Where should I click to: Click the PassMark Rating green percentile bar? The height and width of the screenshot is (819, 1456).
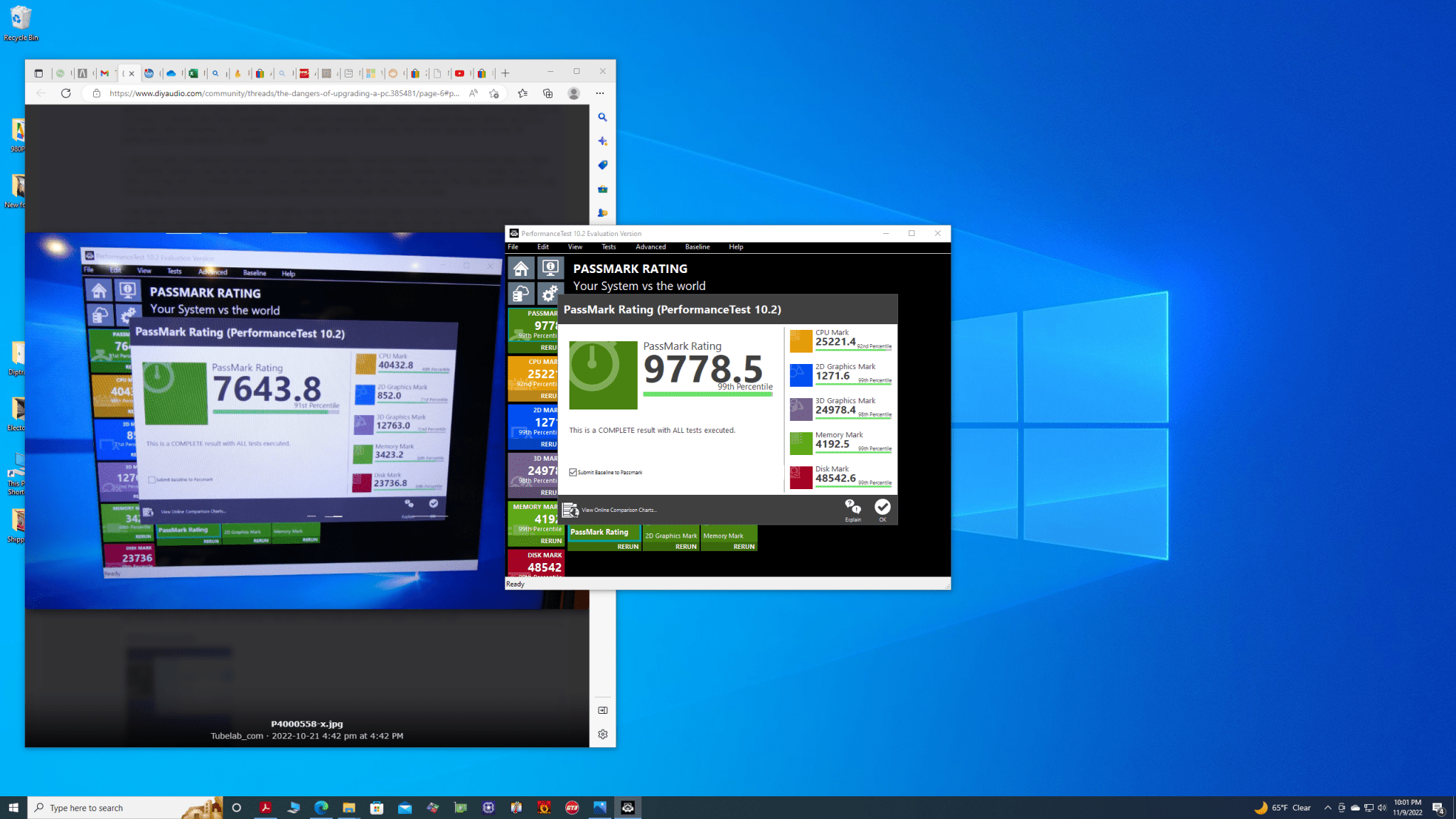coord(708,394)
